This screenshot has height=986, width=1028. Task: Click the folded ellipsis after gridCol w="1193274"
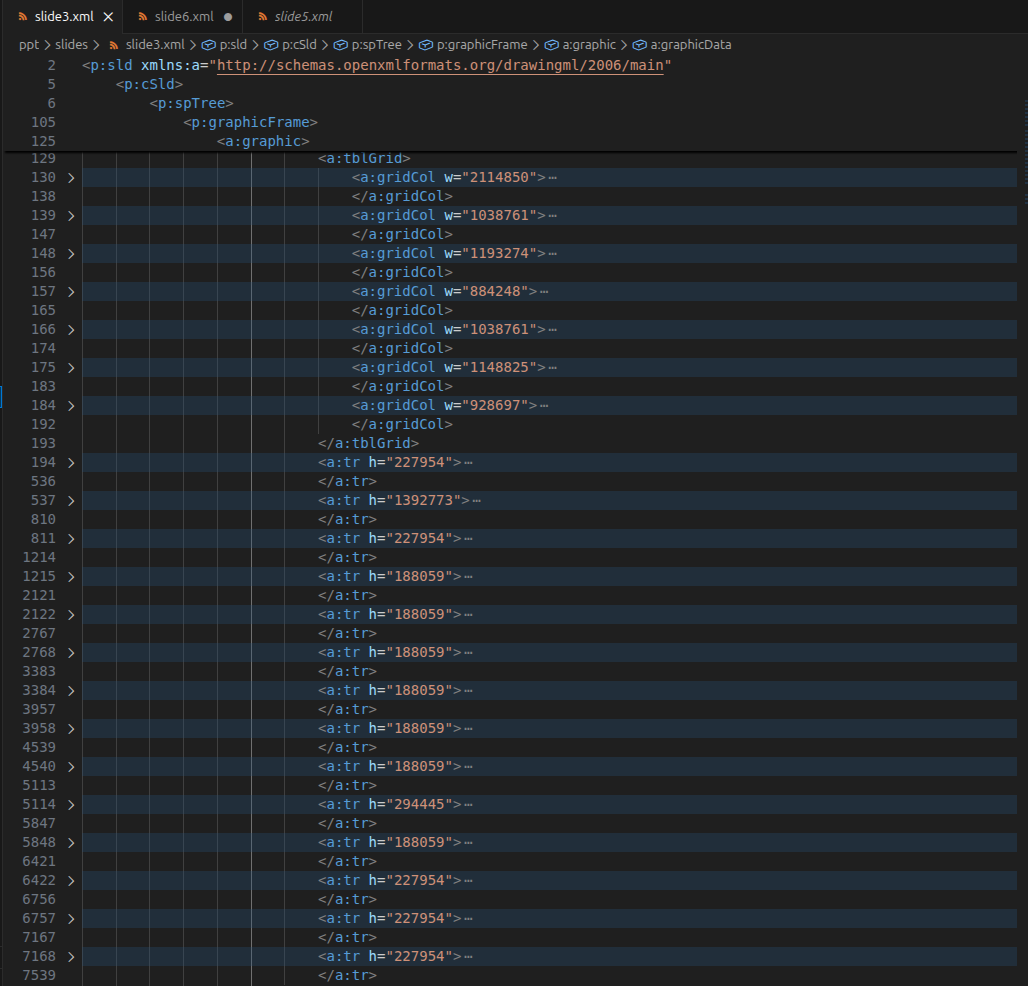pyautogui.click(x=552, y=254)
